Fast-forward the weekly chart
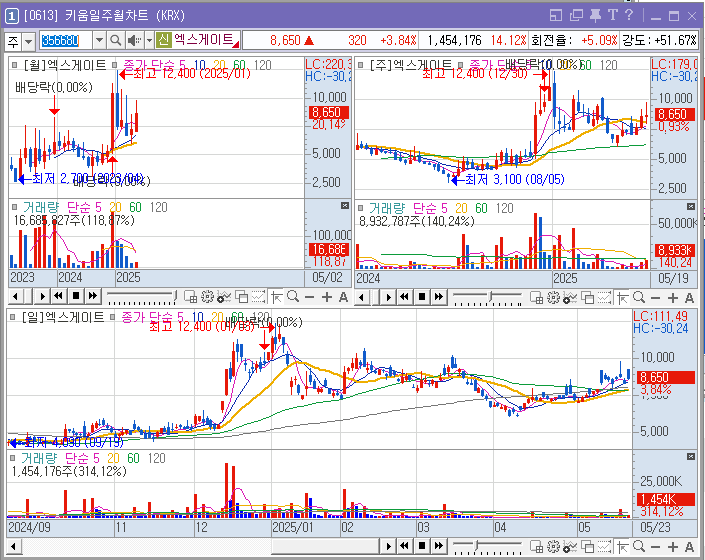The image size is (705, 560). (x=439, y=297)
